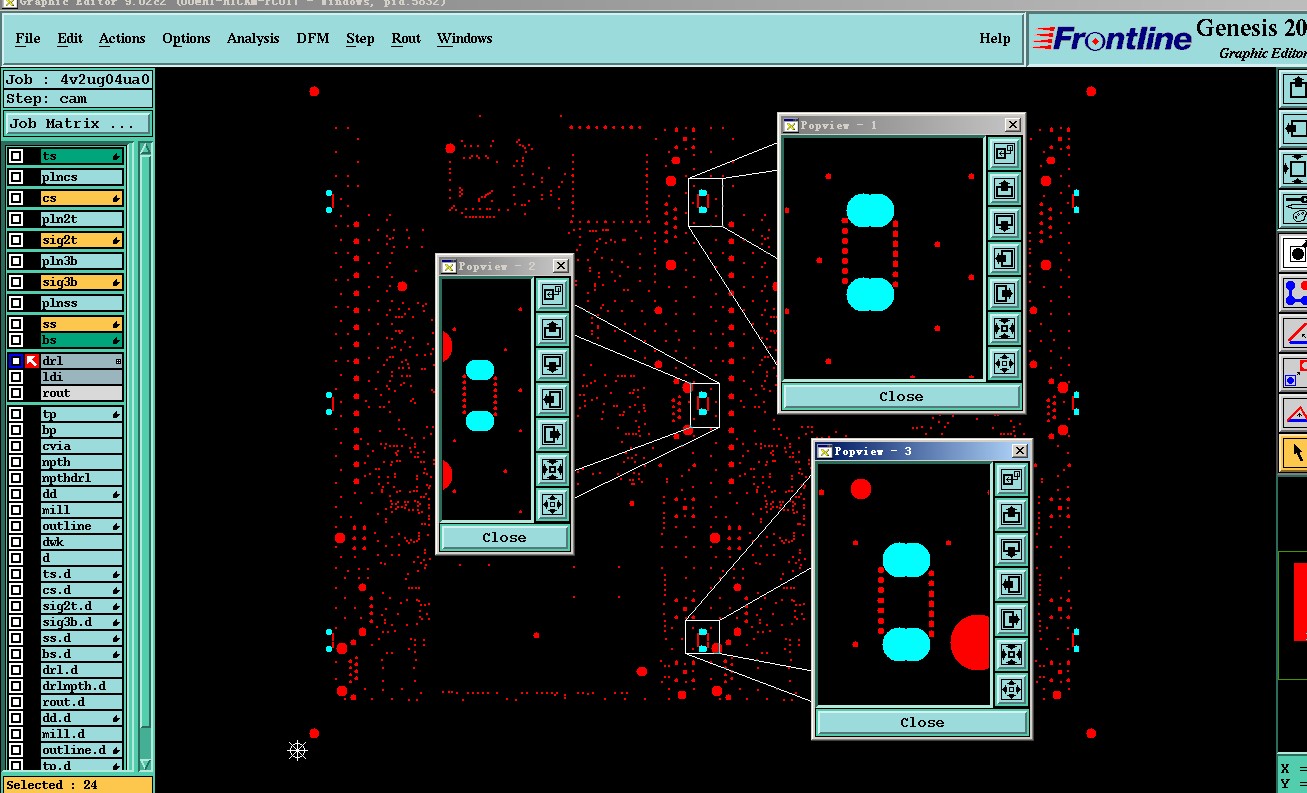The height and width of the screenshot is (793, 1307).
Task: Toggle display checkbox for plncs layer
Action: (x=16, y=177)
